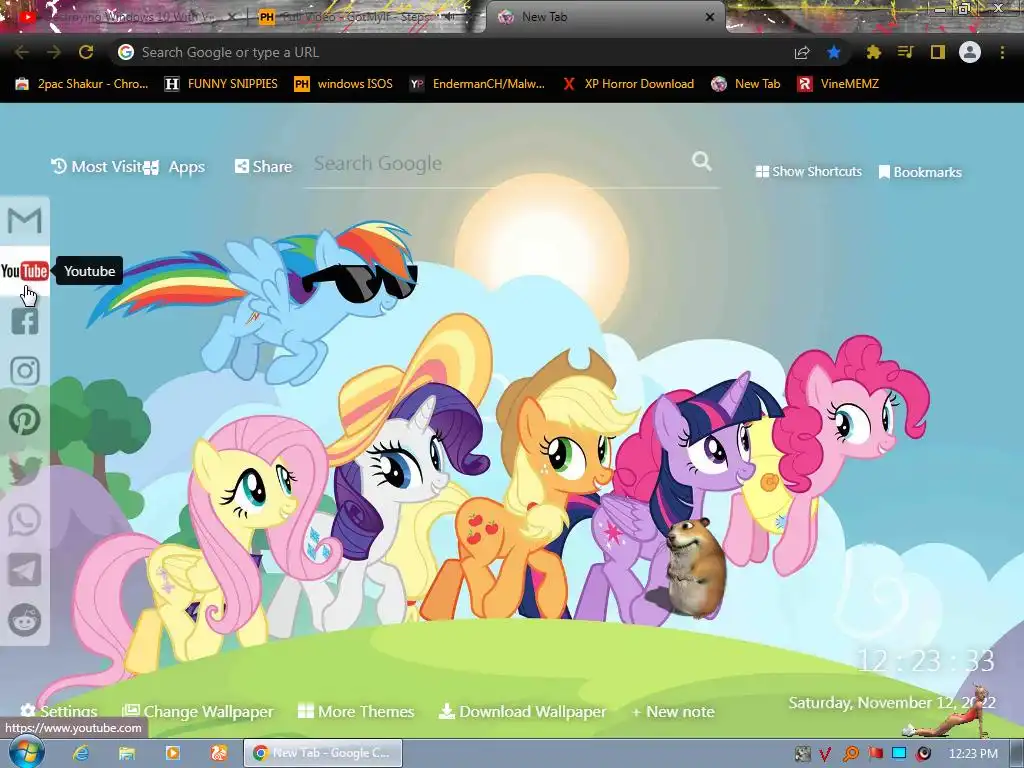Open the Extensions puzzle icon

[873, 52]
